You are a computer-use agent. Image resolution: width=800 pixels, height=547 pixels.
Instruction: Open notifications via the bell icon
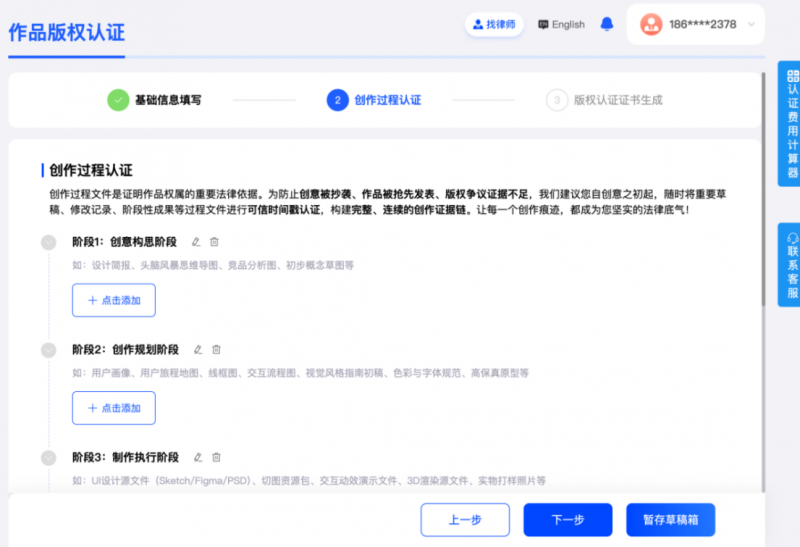click(607, 24)
